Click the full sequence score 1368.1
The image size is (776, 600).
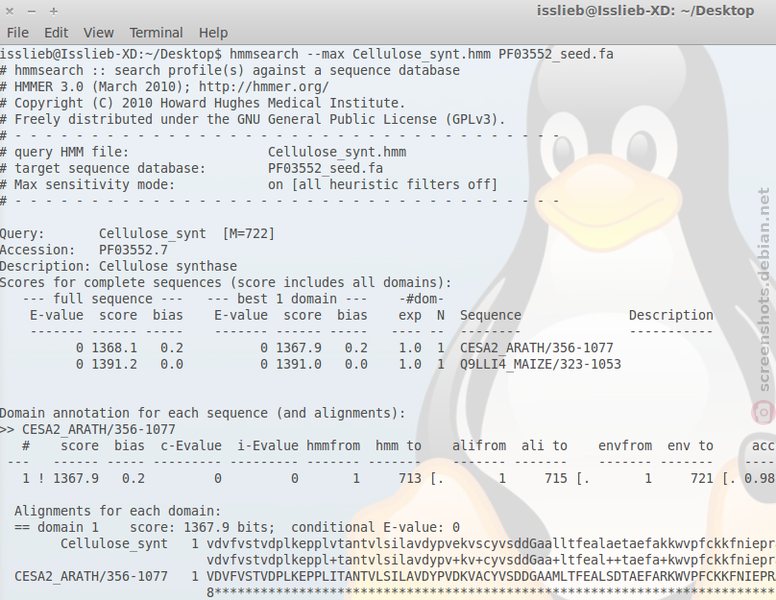114,348
